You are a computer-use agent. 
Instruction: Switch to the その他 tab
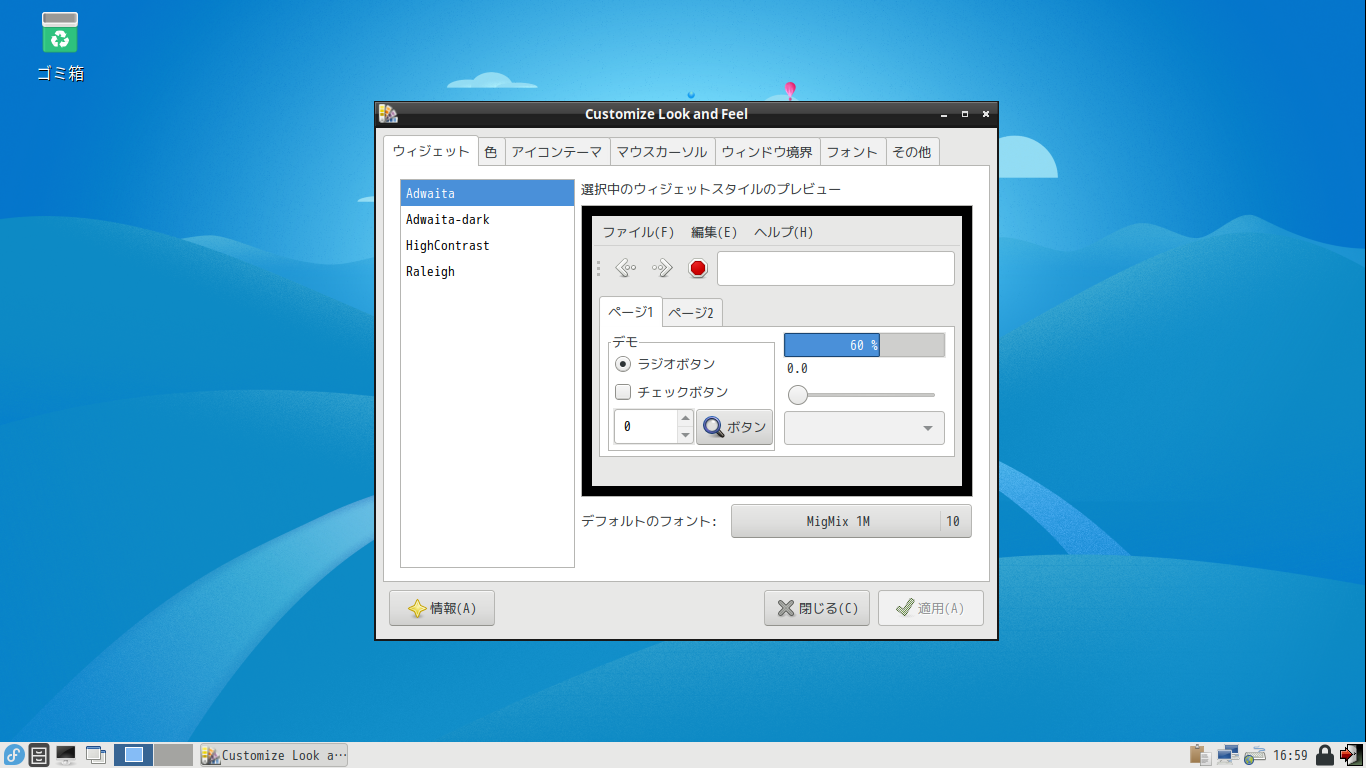pyautogui.click(x=911, y=152)
